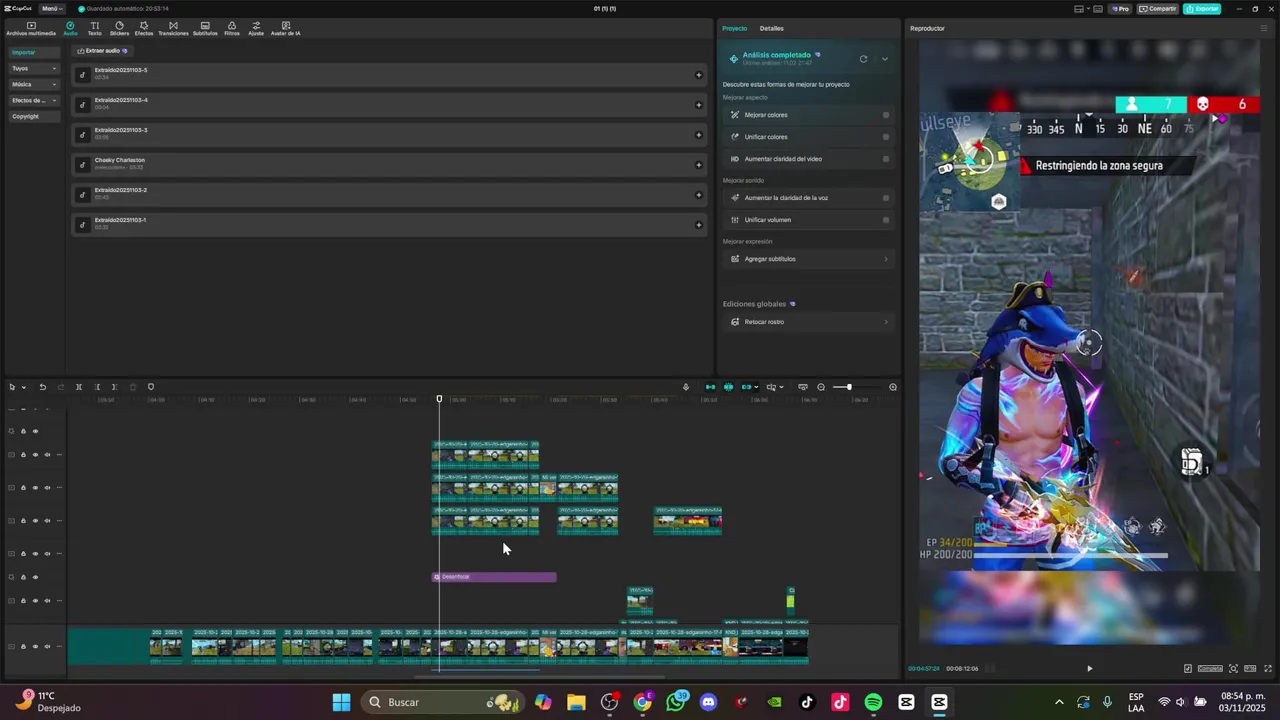Click the undo arrow in timeline toolbar

pyautogui.click(x=42, y=387)
